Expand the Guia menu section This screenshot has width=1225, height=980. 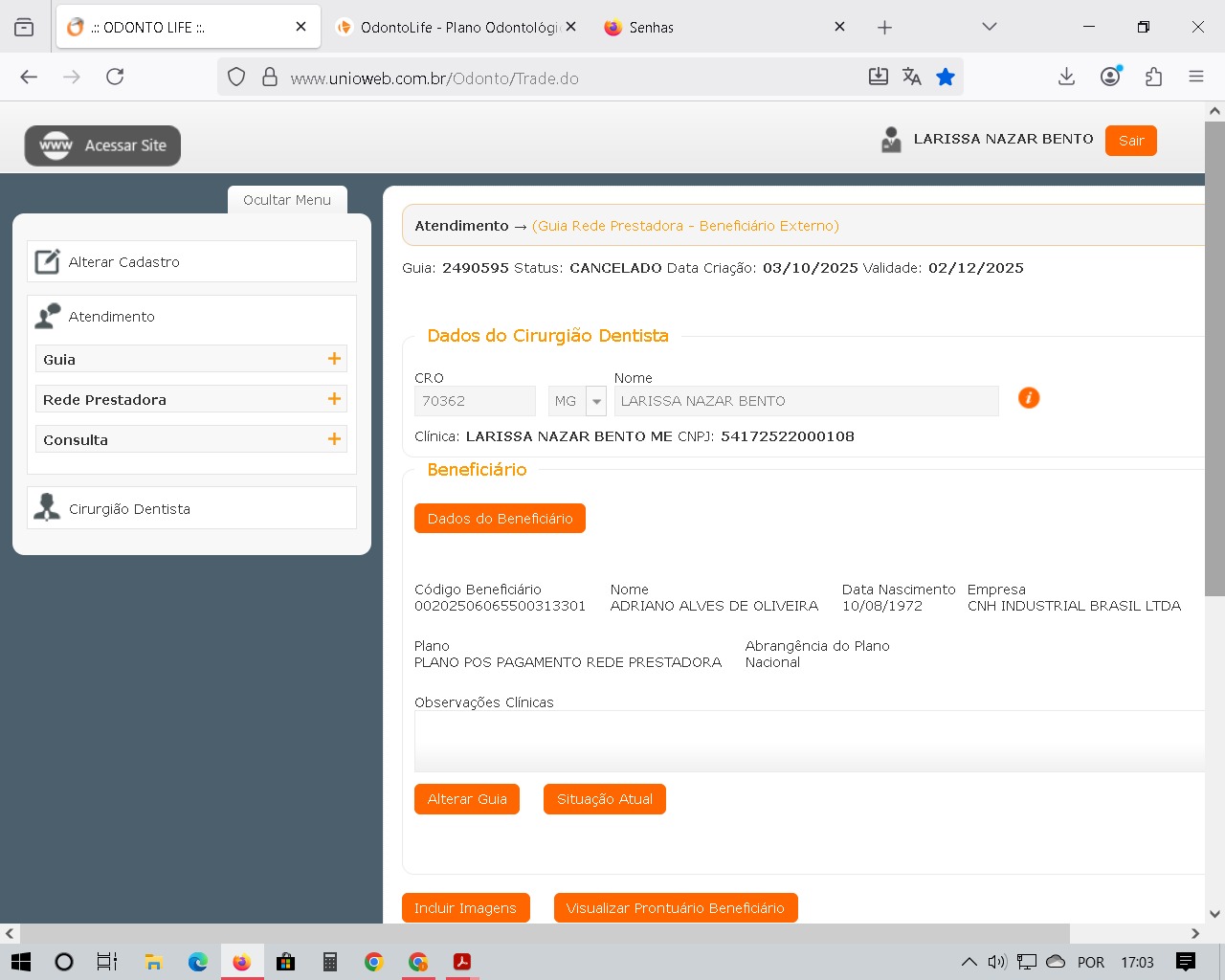pyautogui.click(x=334, y=359)
